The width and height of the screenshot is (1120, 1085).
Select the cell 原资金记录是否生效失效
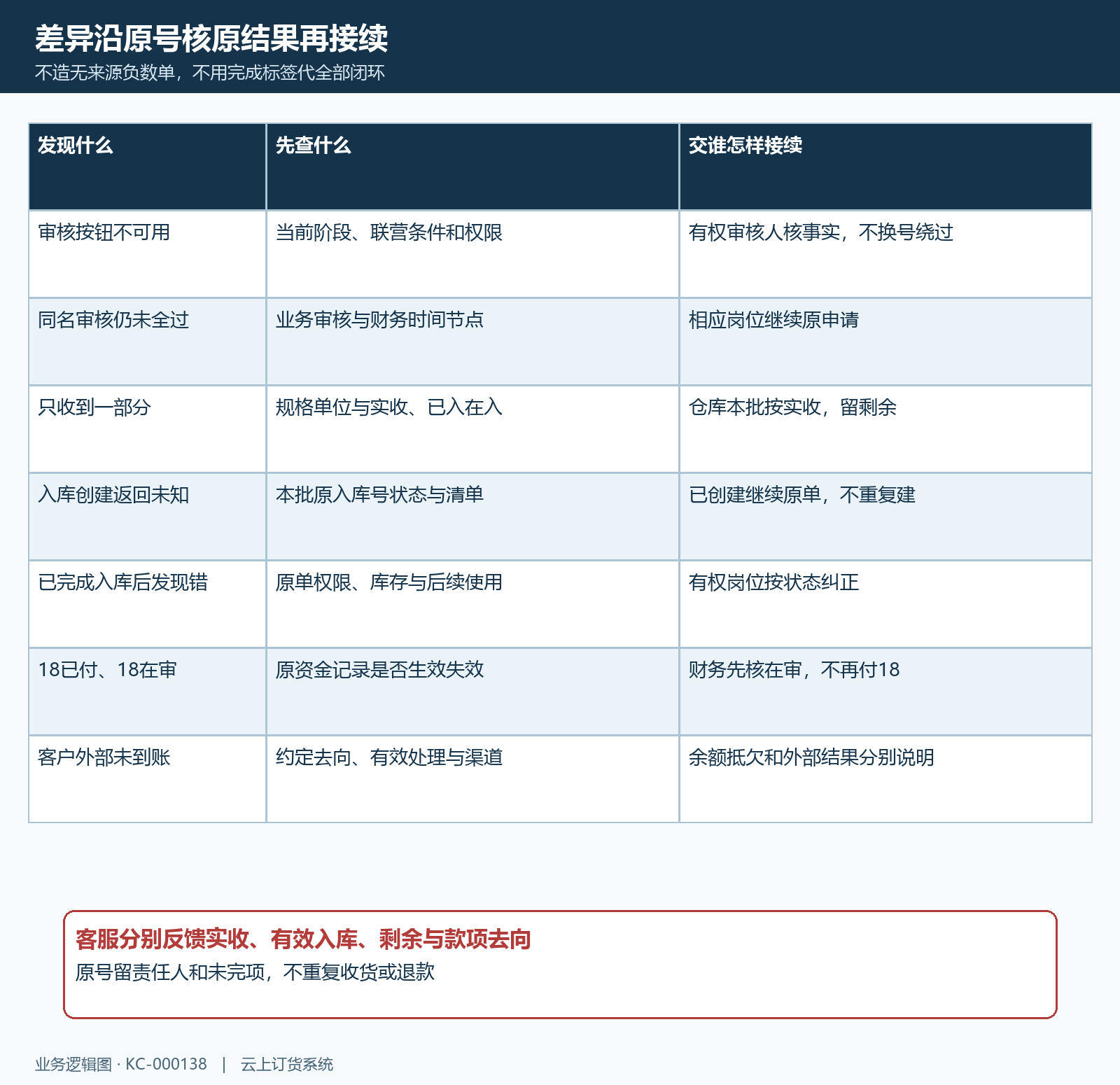coord(472,692)
